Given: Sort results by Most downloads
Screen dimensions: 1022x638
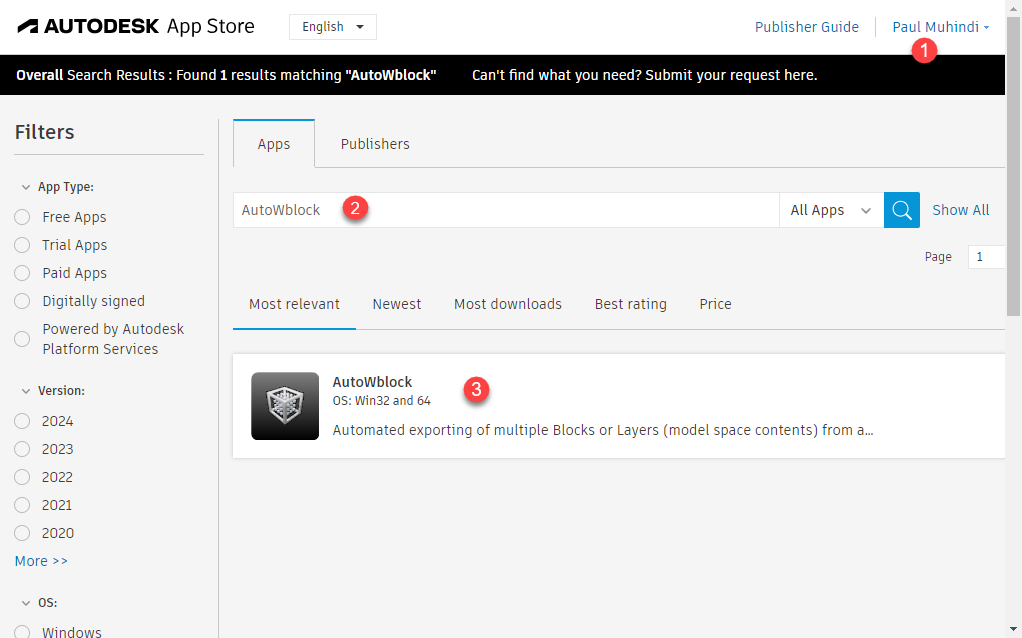Looking at the screenshot, I should [508, 304].
